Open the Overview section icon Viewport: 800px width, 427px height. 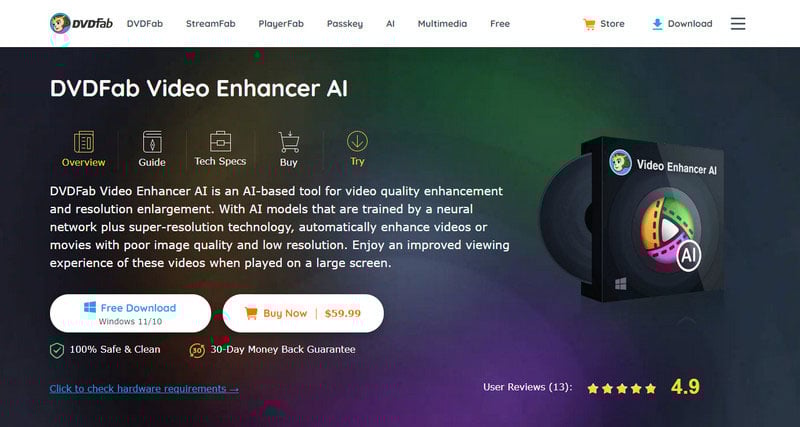click(84, 142)
